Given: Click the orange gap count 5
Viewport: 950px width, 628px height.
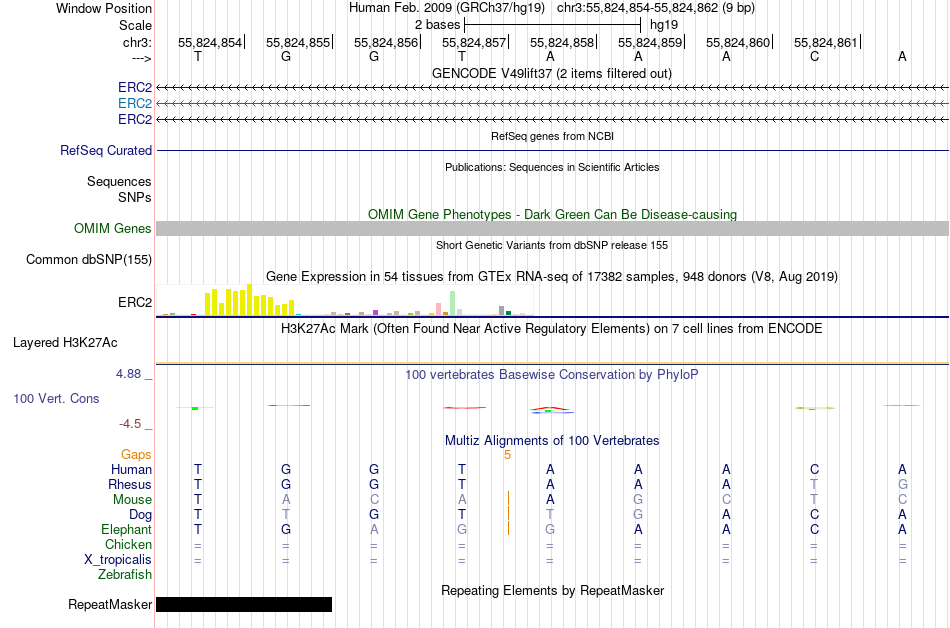Looking at the screenshot, I should tap(508, 455).
